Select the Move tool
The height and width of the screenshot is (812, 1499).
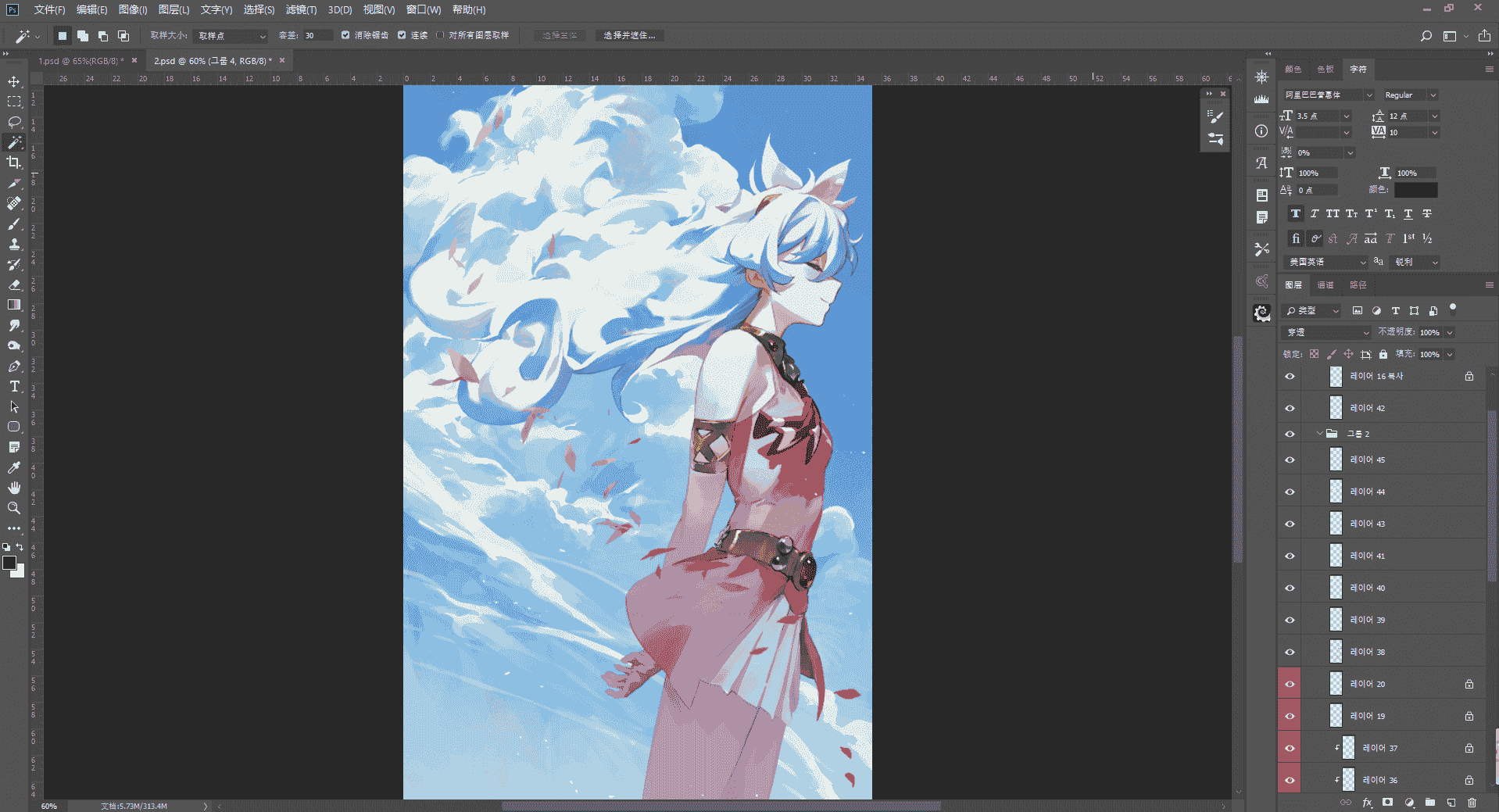tap(14, 81)
